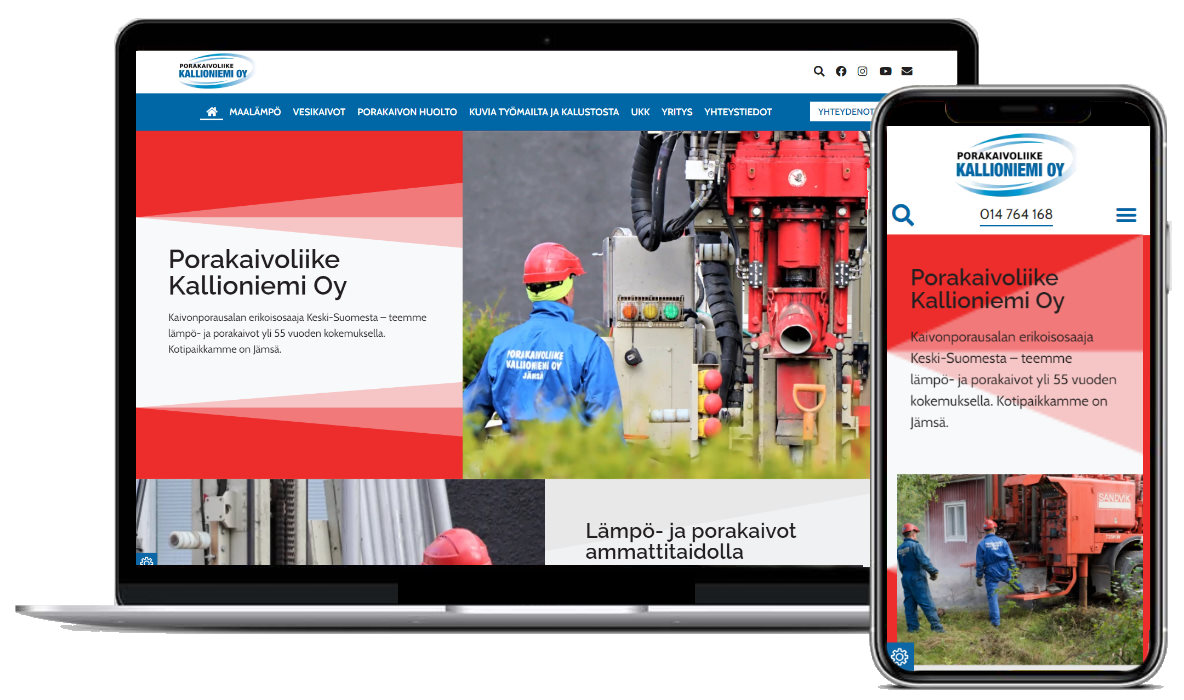Click the Yhteydenotto button on laptop

843,112
